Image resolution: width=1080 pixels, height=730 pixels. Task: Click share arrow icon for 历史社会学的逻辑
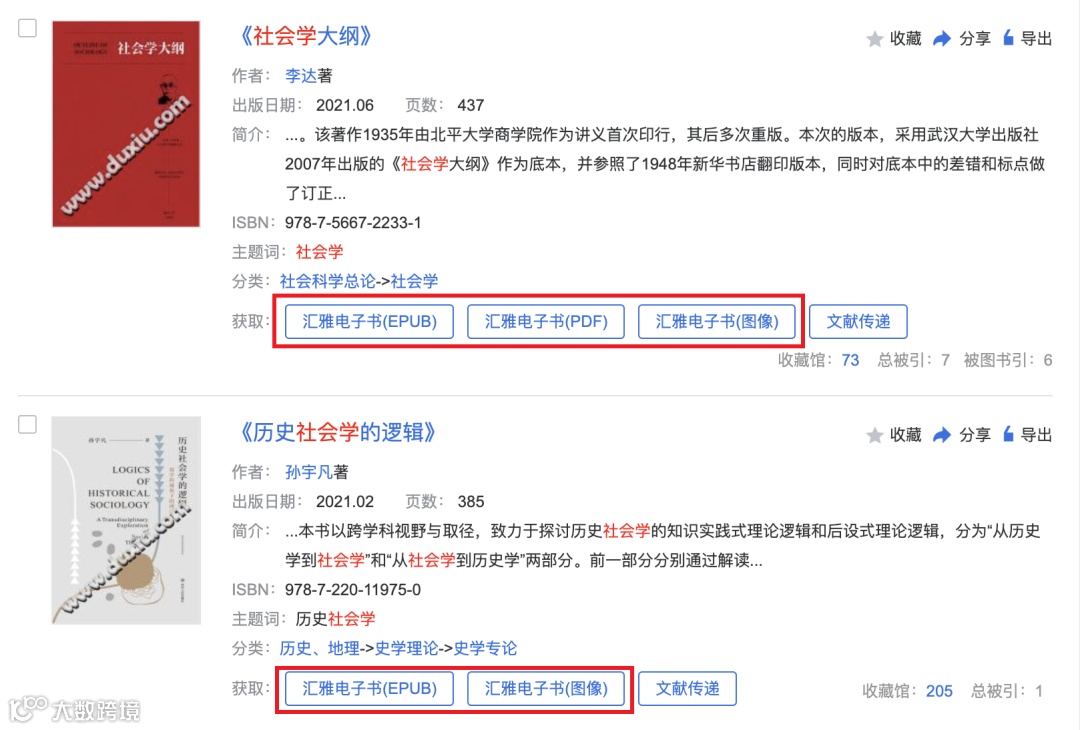(942, 435)
